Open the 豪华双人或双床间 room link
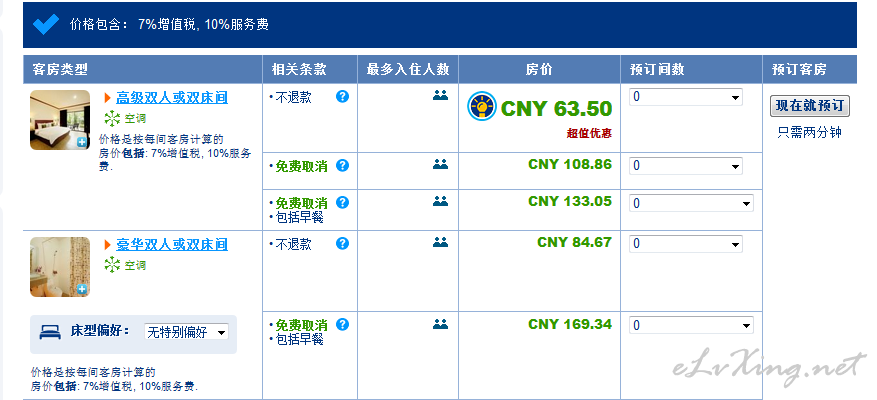The height and width of the screenshot is (400, 877). point(172,244)
